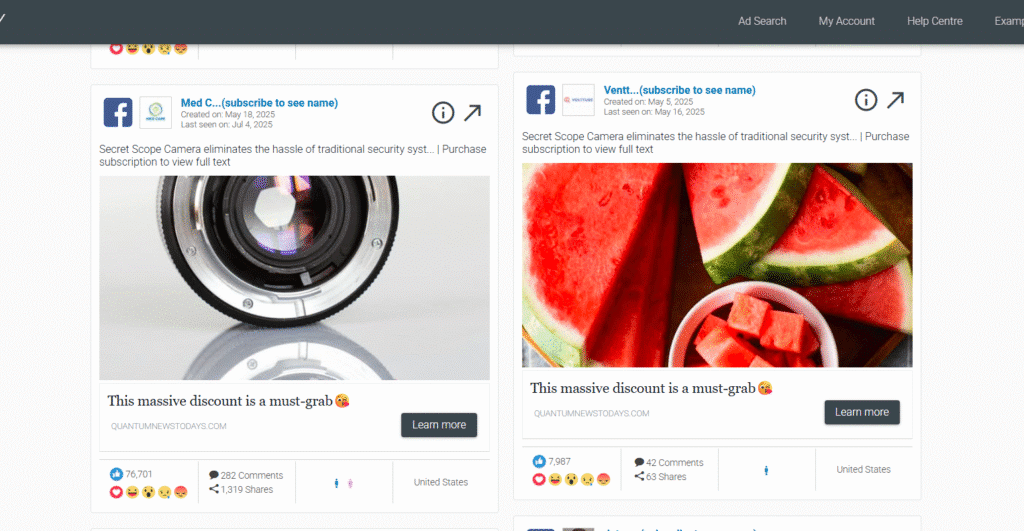Click Learn more on watermelon ad
Image resolution: width=1024 pixels, height=531 pixels.
click(862, 412)
